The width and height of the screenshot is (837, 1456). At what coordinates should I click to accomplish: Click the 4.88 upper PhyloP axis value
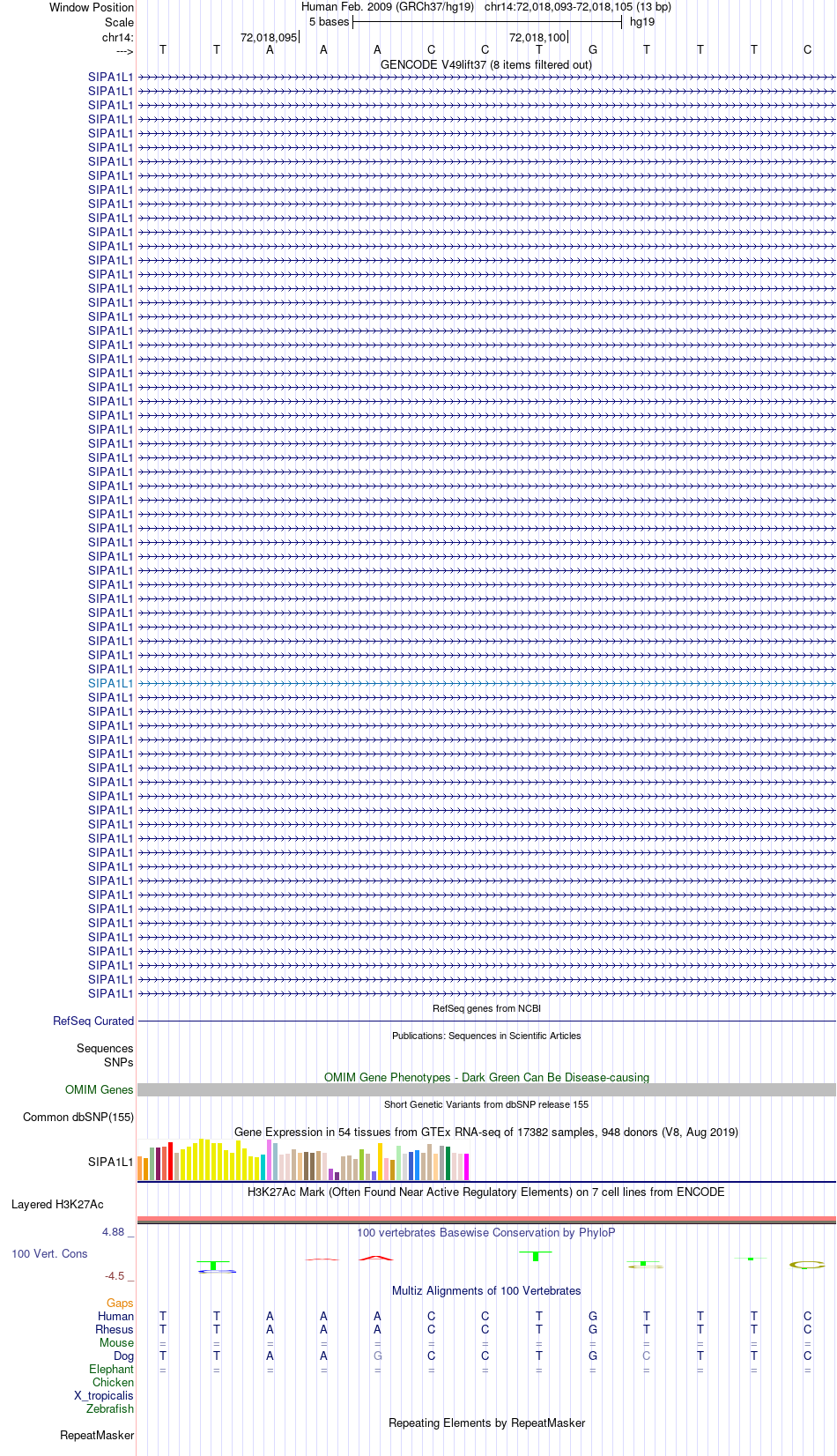pos(114,1231)
